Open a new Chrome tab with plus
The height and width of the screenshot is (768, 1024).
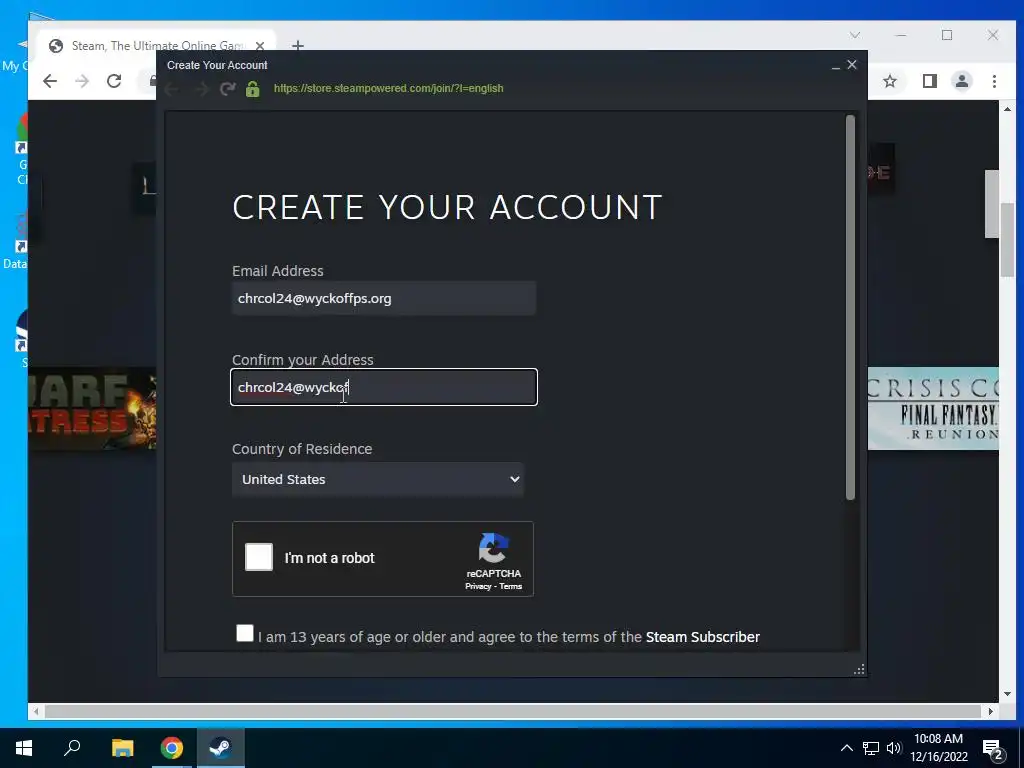tap(298, 46)
